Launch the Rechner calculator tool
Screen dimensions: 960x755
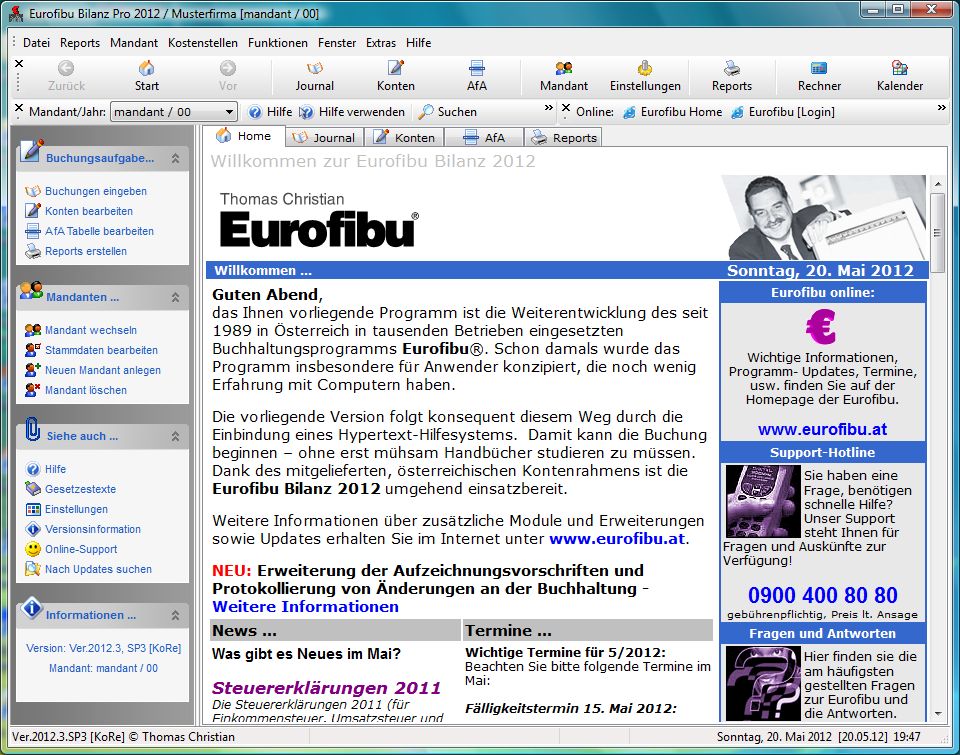(819, 76)
